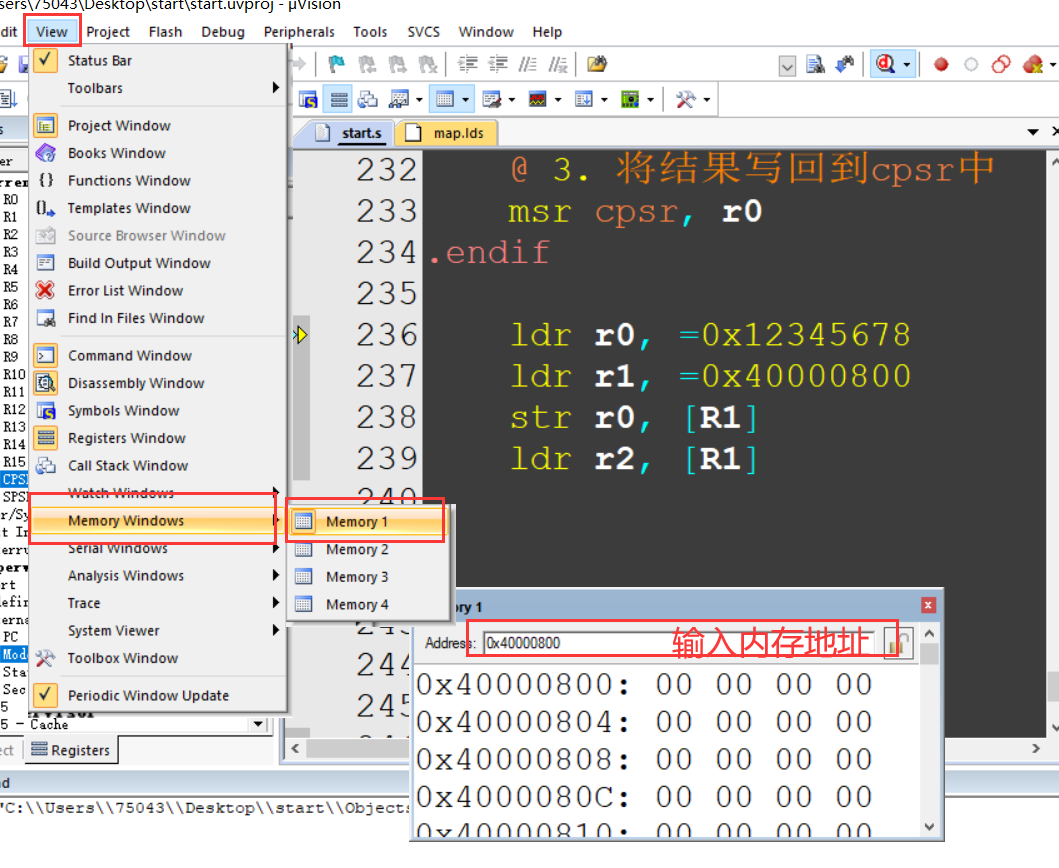The width and height of the screenshot is (1059, 868).
Task: Insert breakpoint with red dot icon
Action: 941,65
